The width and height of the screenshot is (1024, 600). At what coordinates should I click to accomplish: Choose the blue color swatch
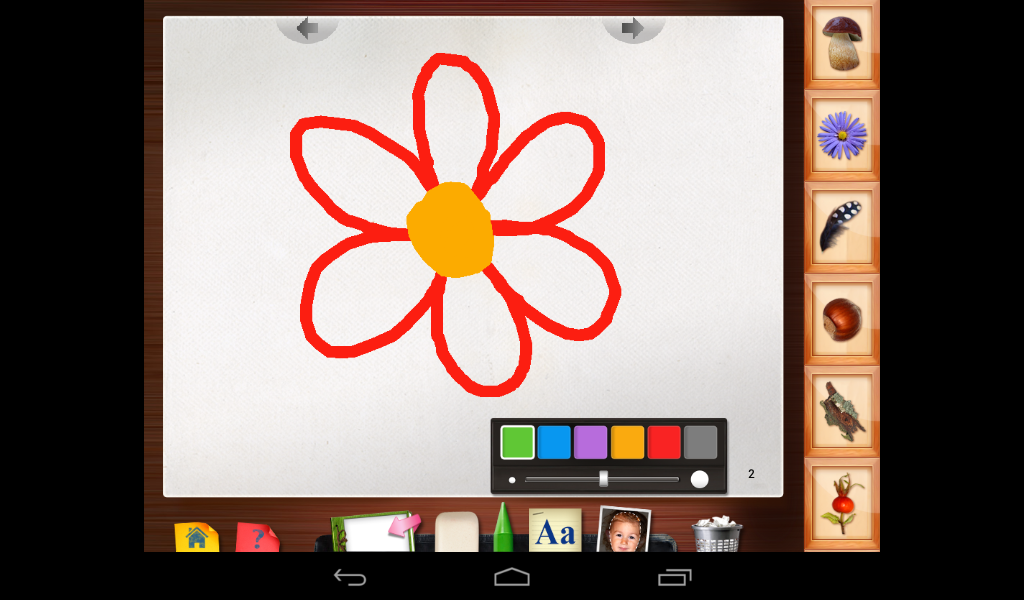click(554, 442)
